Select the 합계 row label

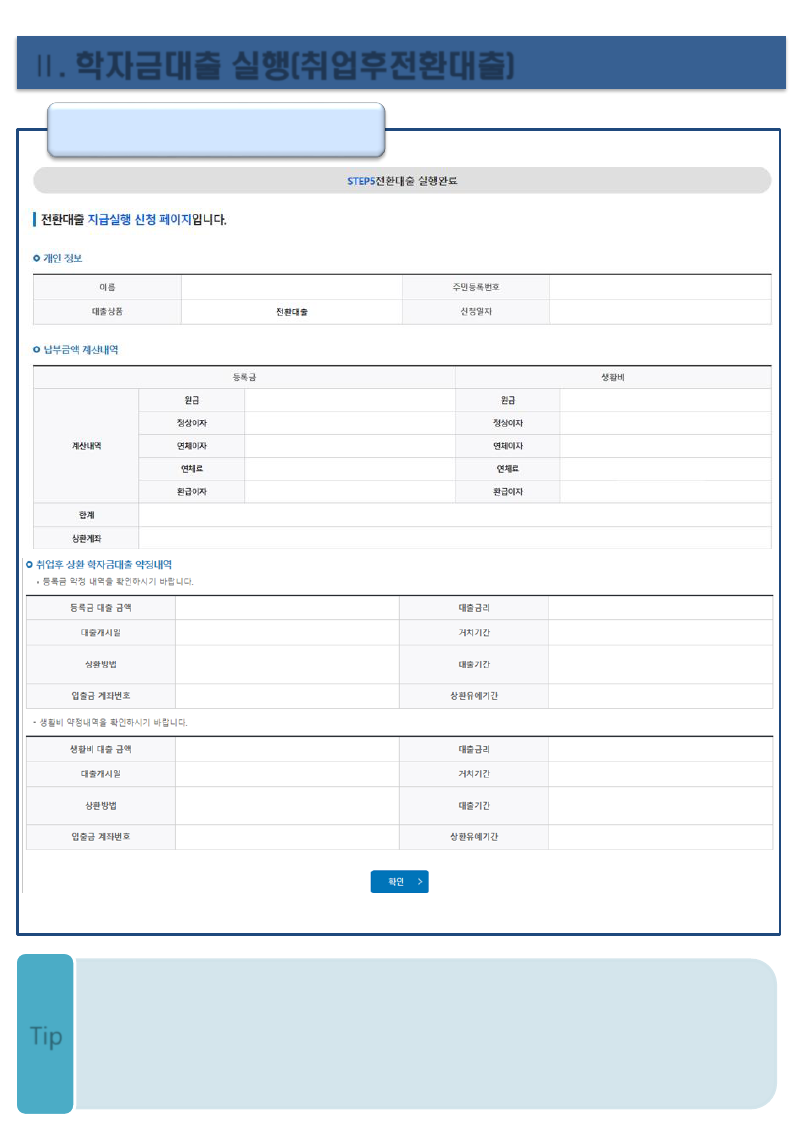coord(86,515)
